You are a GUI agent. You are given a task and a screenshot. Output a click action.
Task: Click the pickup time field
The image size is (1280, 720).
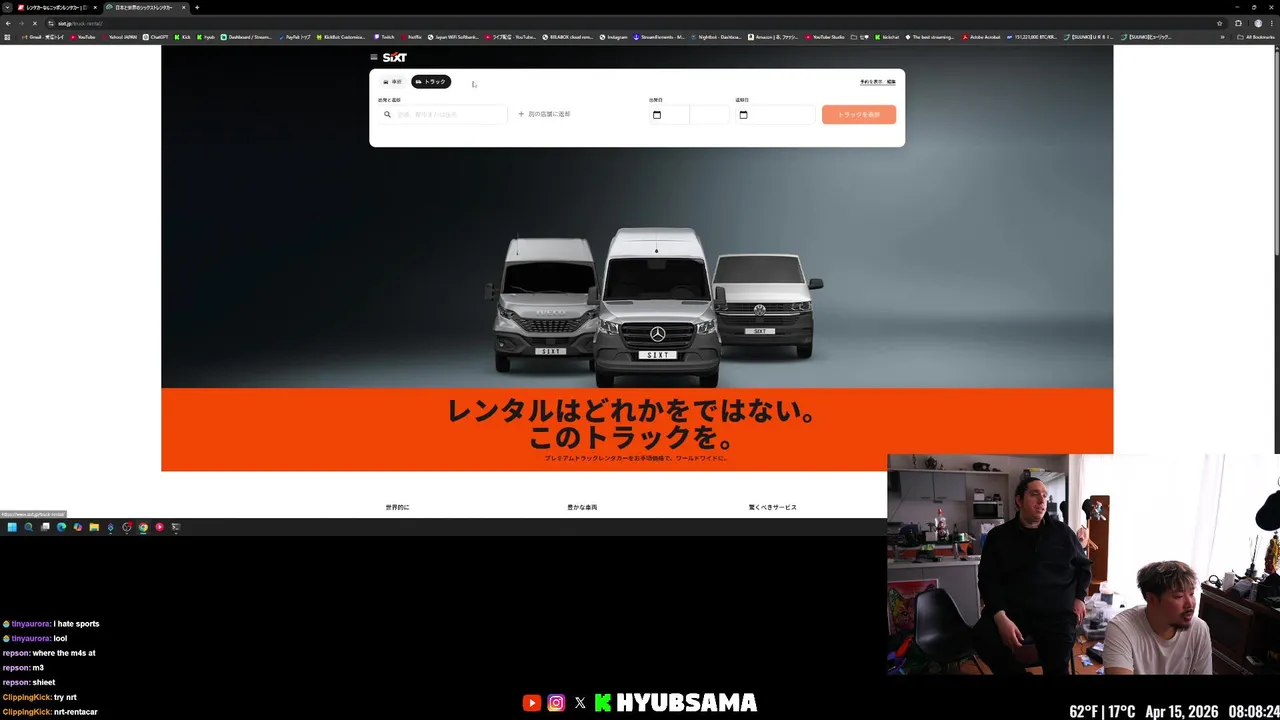[x=710, y=115]
